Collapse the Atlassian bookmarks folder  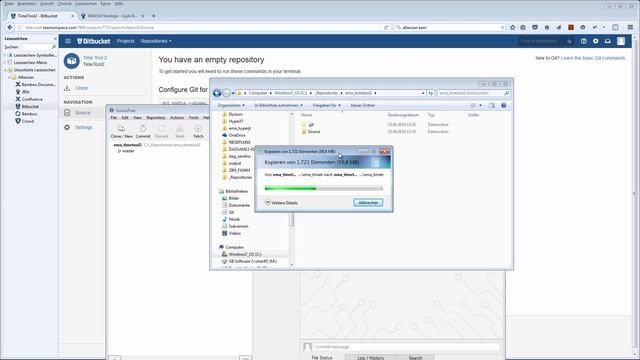(x=9, y=77)
